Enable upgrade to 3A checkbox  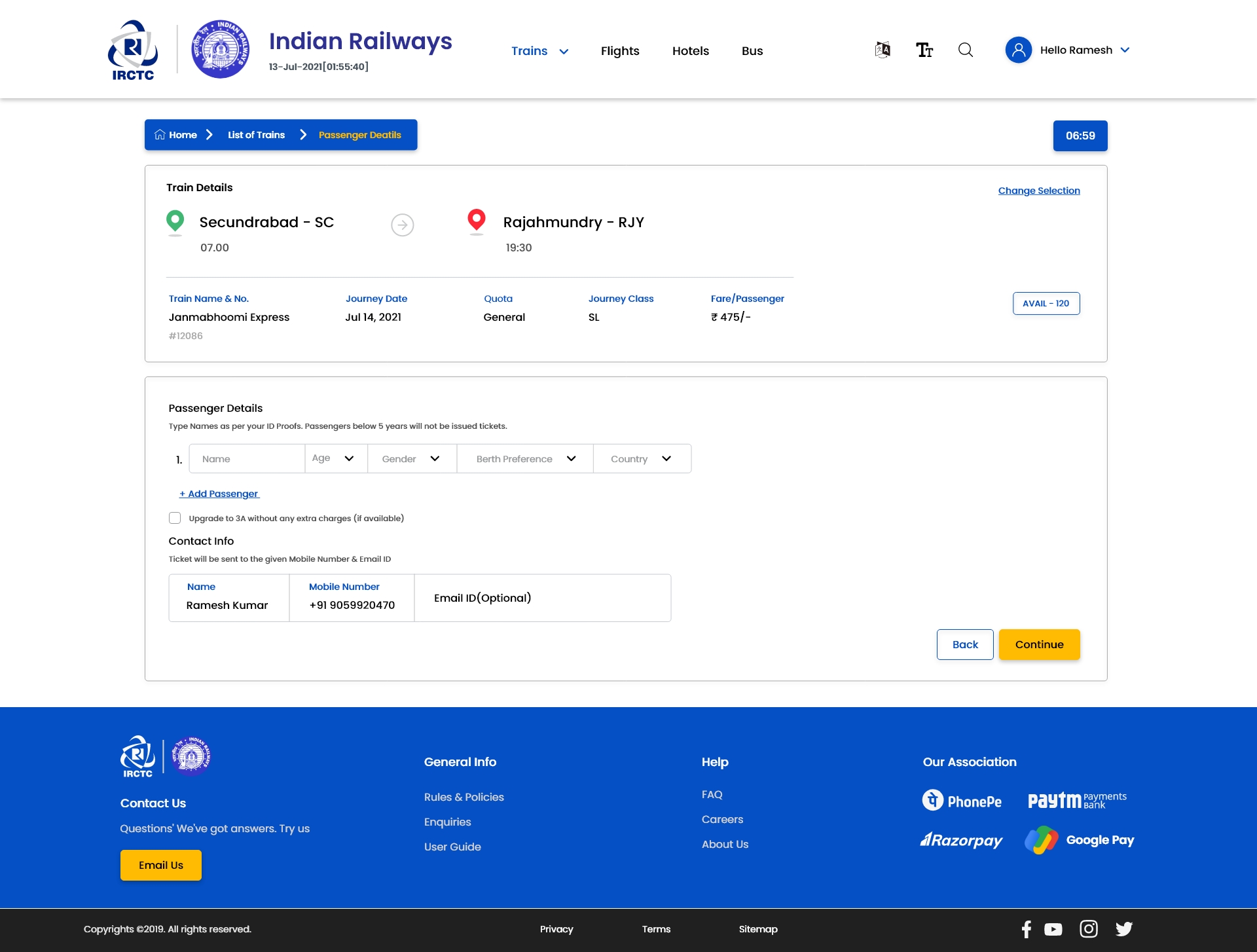[175, 518]
